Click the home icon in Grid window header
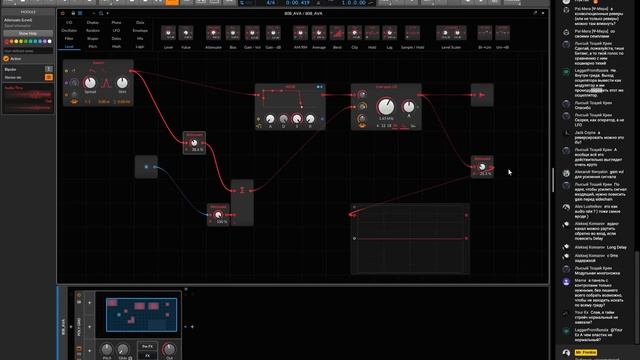 (x=62, y=13)
